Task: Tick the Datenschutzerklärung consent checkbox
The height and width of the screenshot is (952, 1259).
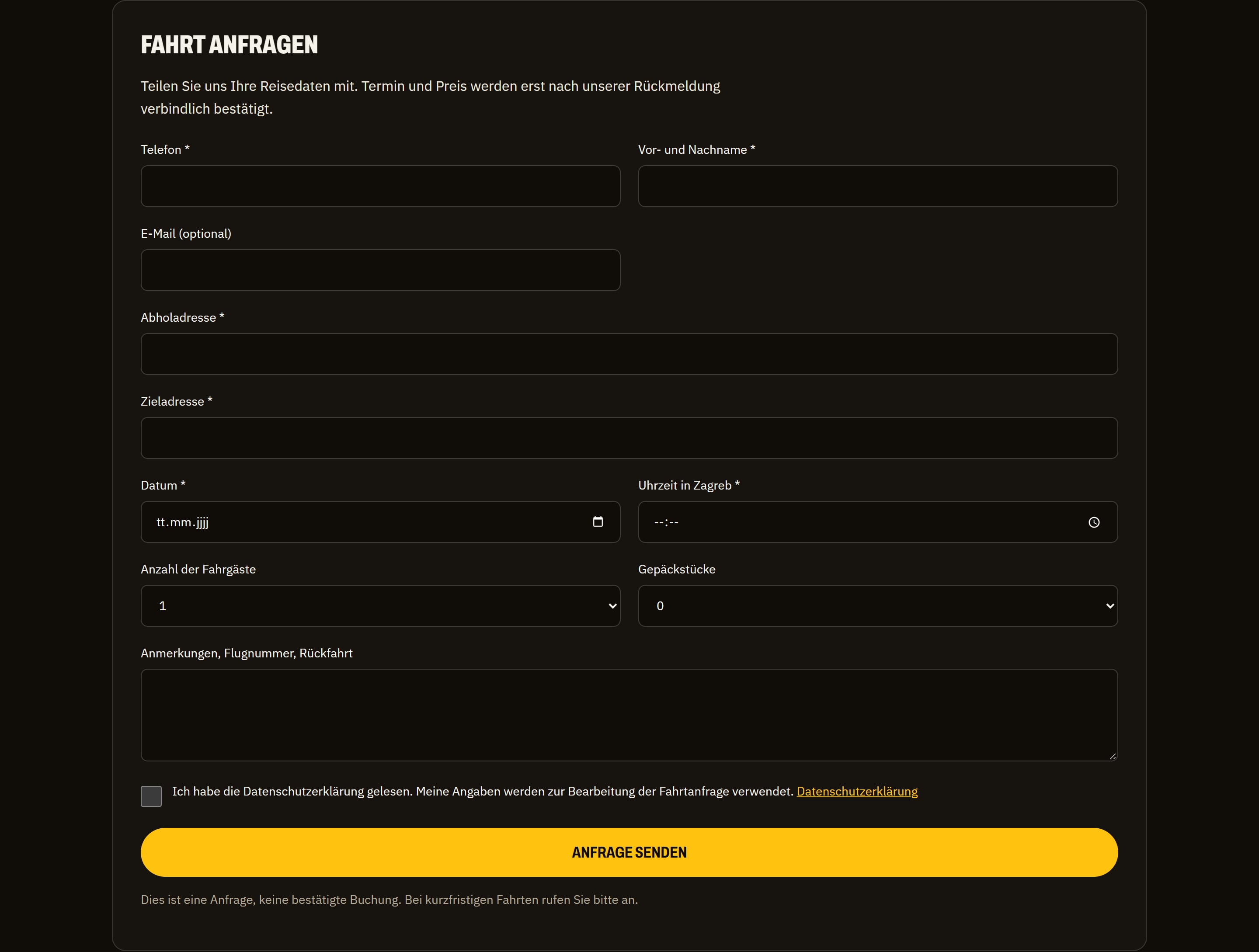Action: [x=151, y=796]
